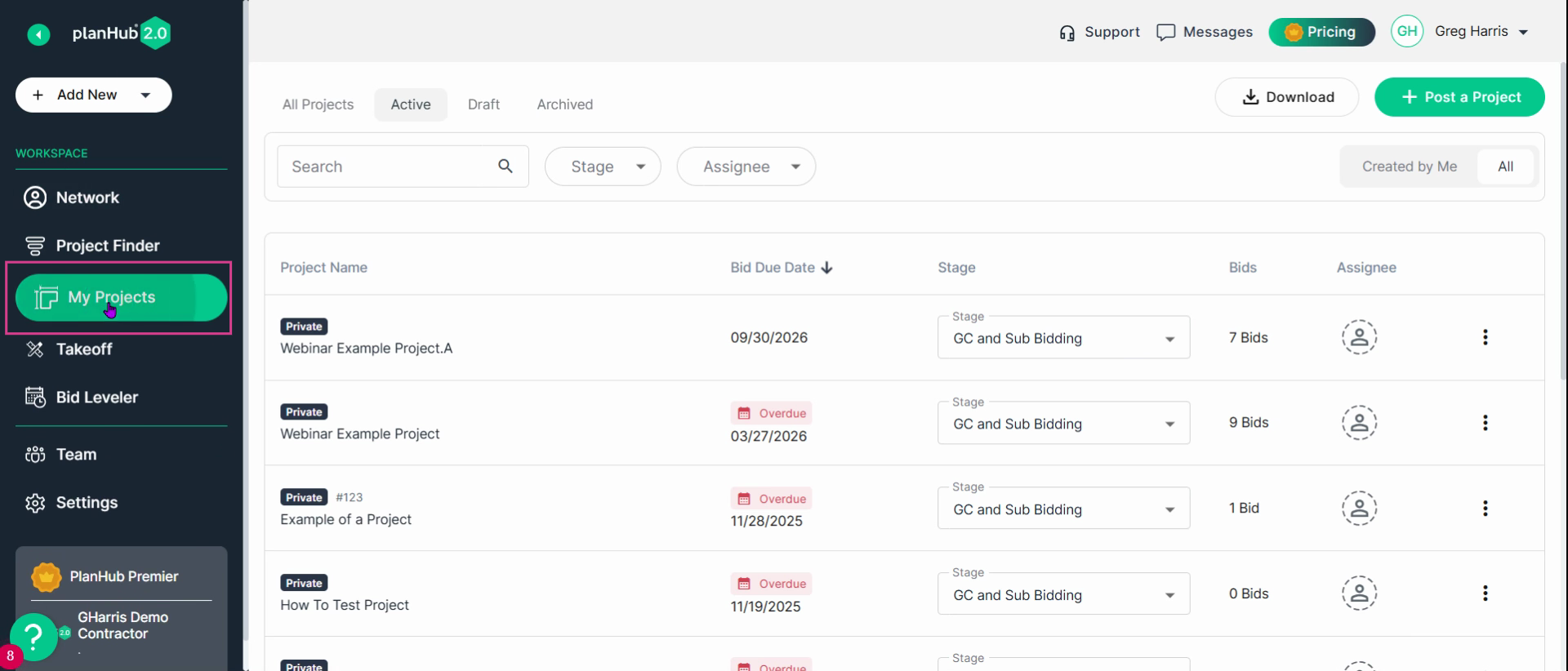This screenshot has width=1568, height=671.
Task: Click the Team group icon
Action: click(x=35, y=455)
